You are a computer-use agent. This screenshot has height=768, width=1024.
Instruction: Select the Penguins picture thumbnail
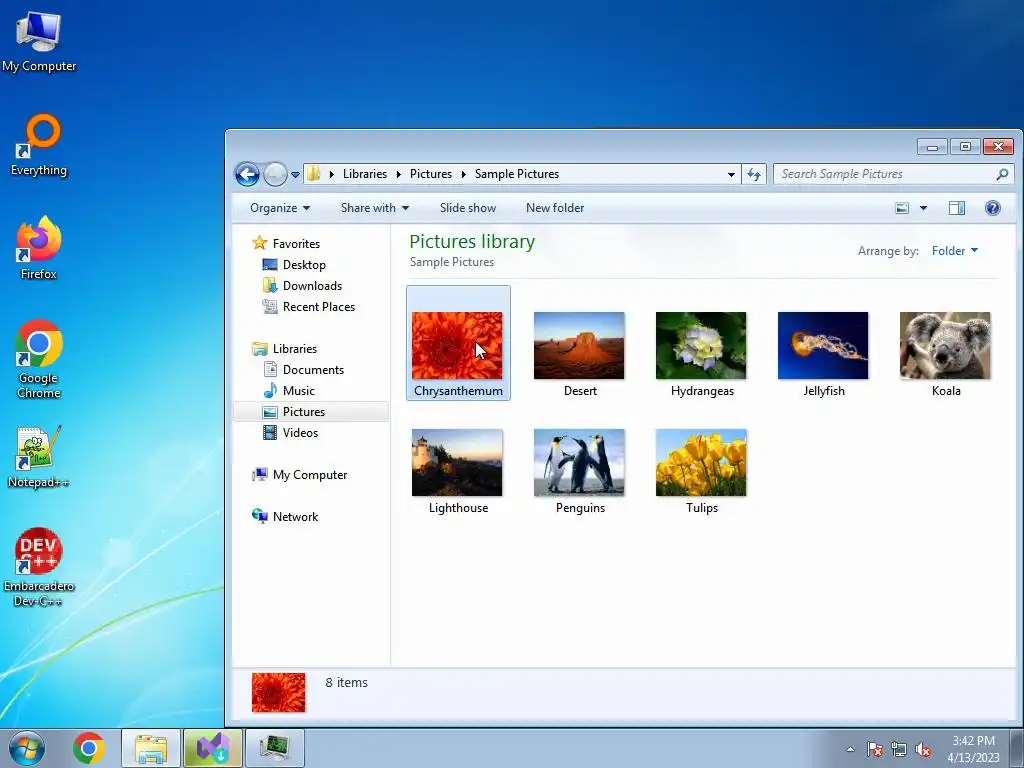click(579, 462)
